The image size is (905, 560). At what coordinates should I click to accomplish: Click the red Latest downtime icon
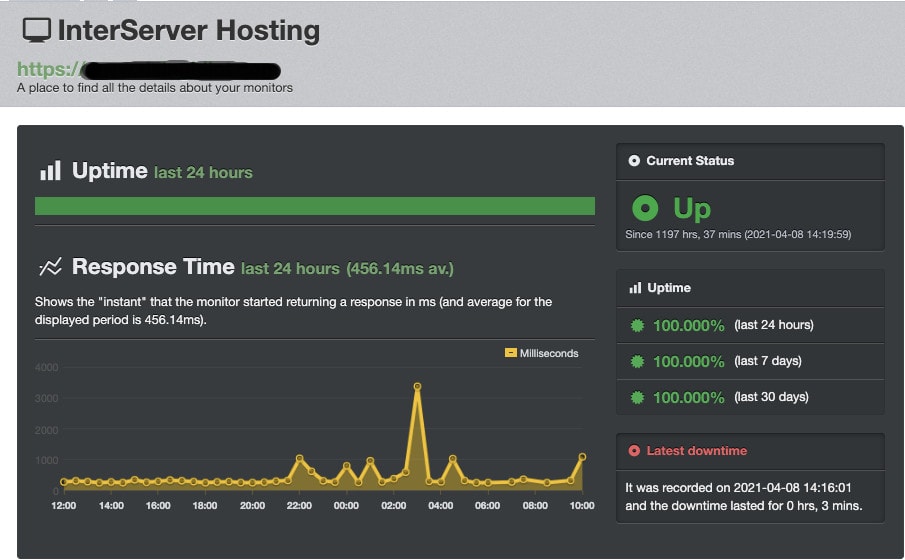coord(634,451)
